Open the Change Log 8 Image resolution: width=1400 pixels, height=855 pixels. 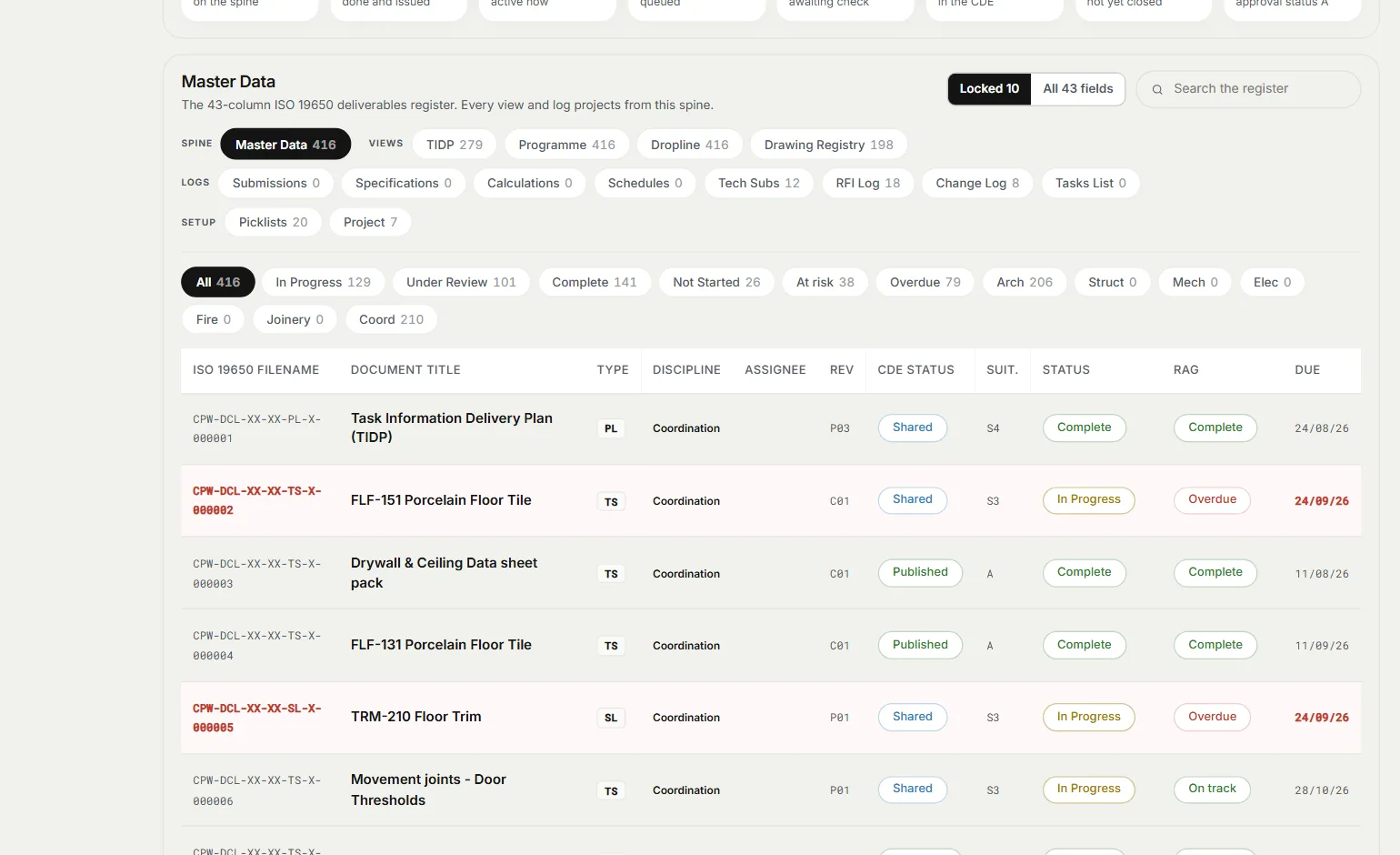977,183
